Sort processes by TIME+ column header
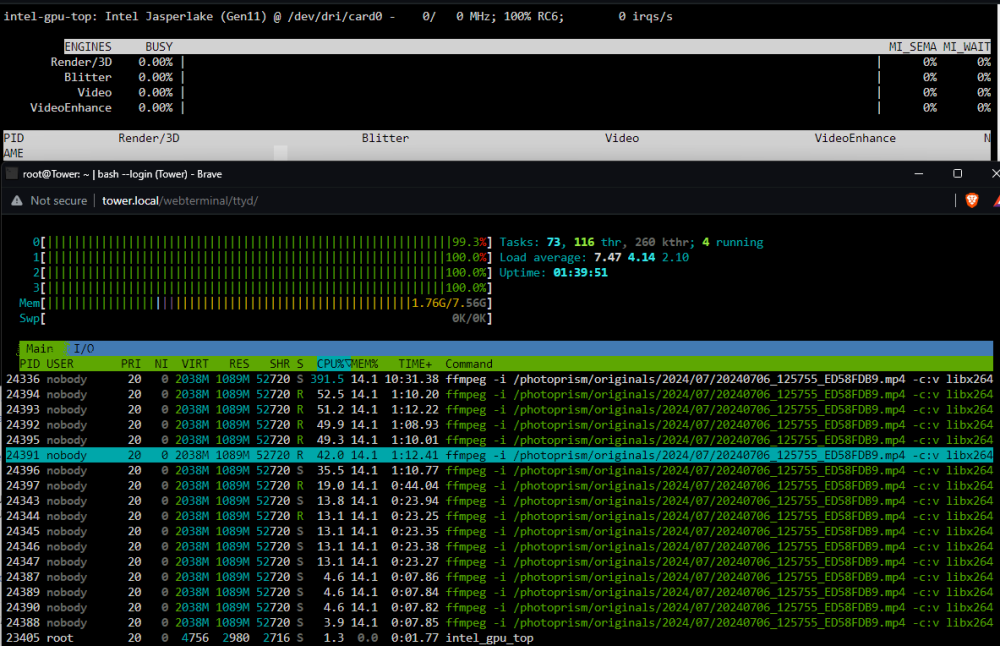Screen dimensions: 1000x646 pyautogui.click(x=415, y=364)
